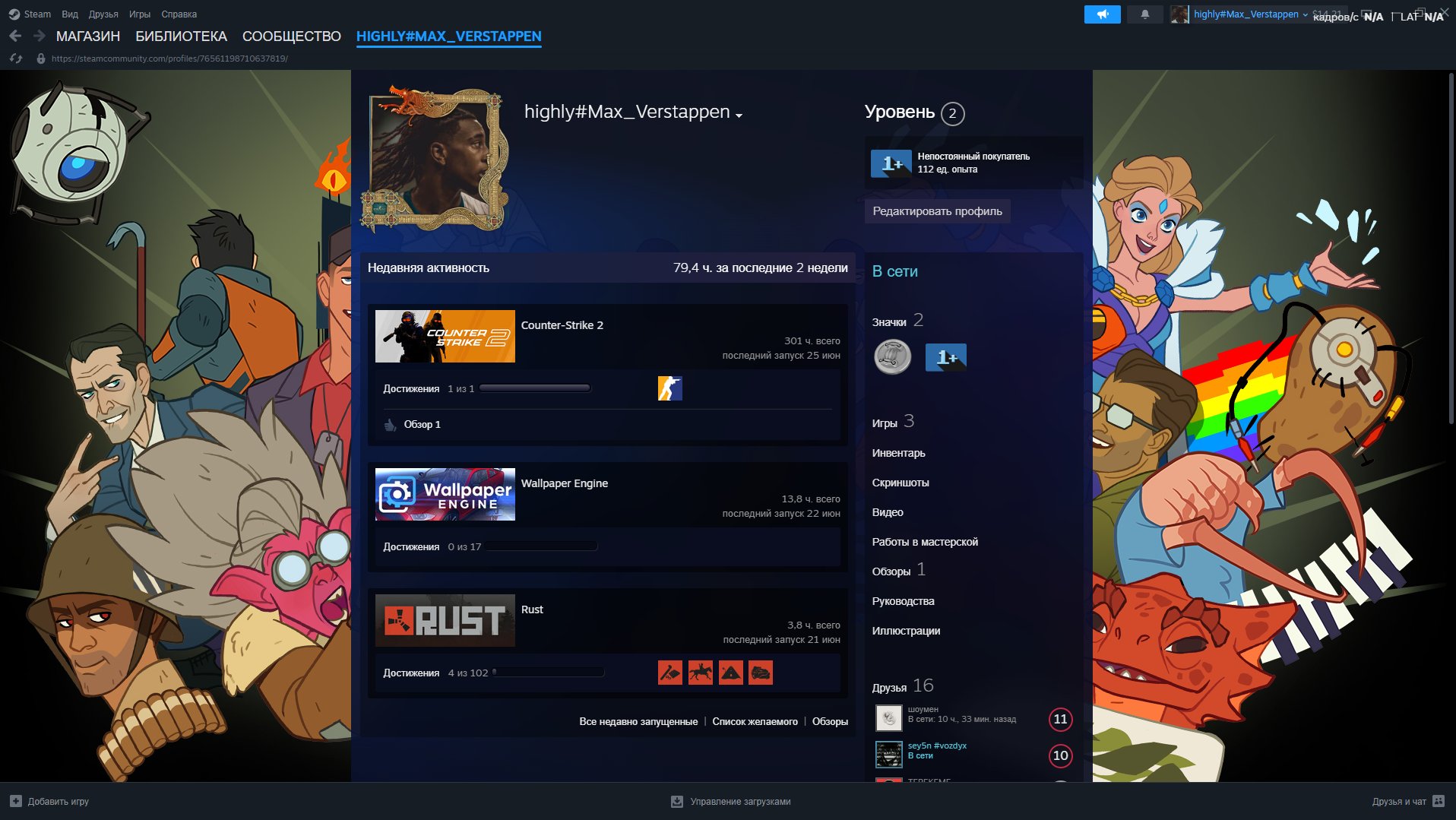Image resolution: width=1456 pixels, height=820 pixels.
Task: Go forward with the forward arrow
Action: 40,36
